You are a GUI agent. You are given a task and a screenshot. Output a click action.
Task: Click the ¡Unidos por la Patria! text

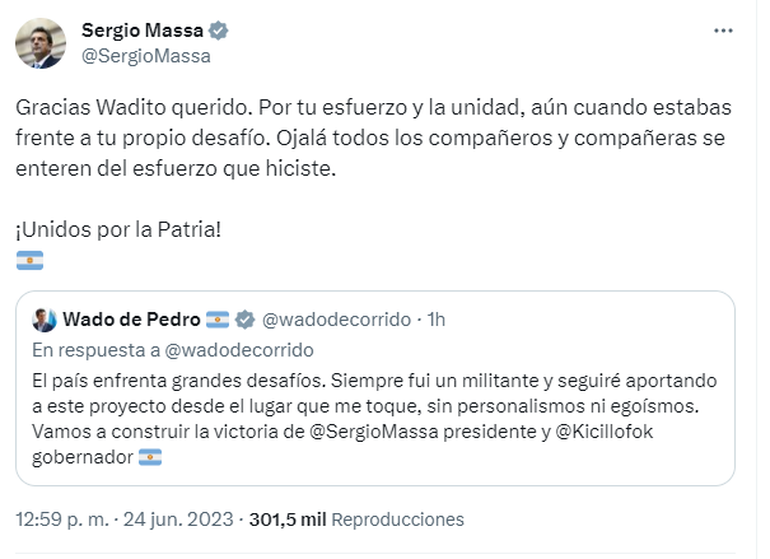pyautogui.click(x=117, y=229)
